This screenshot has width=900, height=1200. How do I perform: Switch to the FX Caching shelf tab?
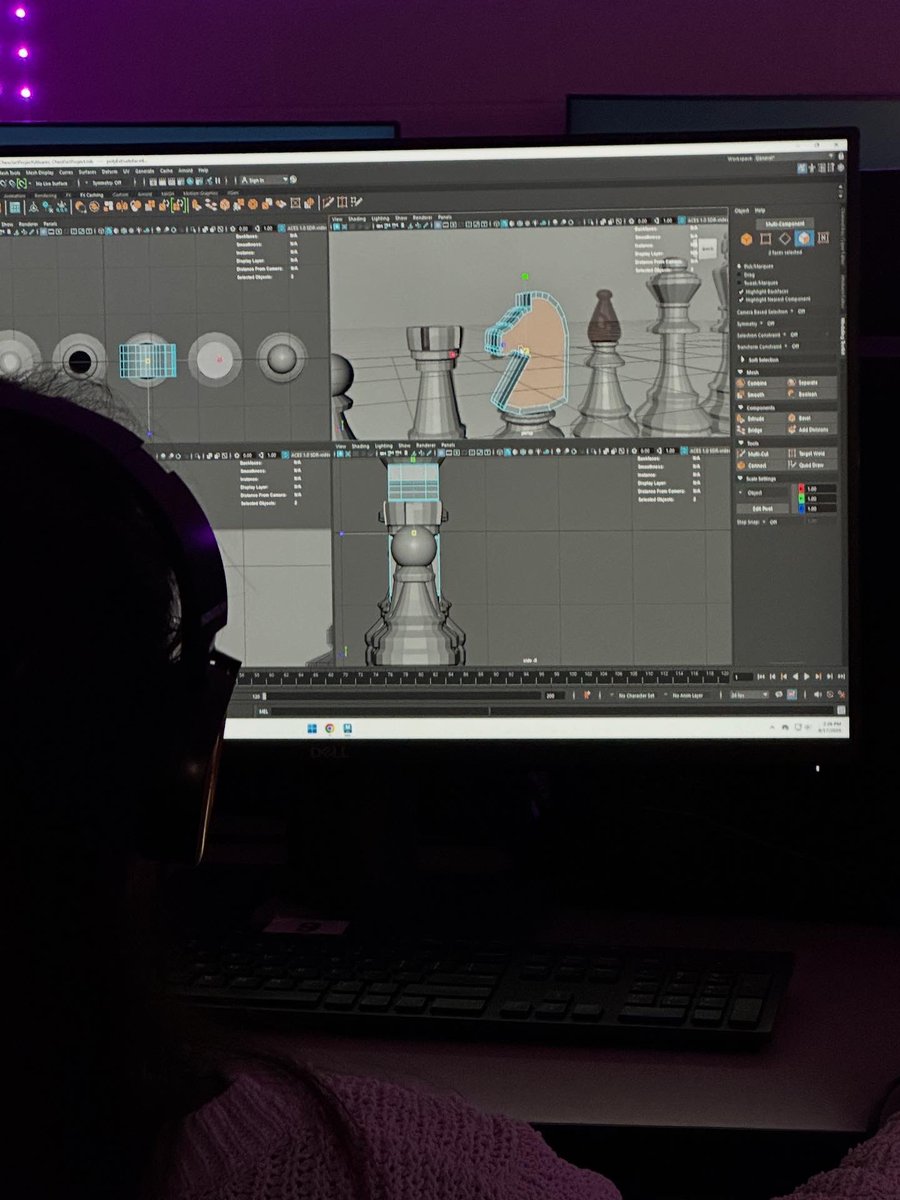click(91, 195)
